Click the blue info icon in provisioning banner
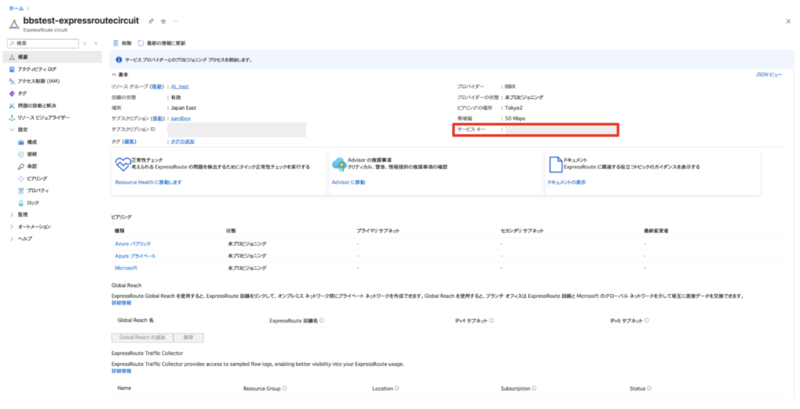This screenshot has width=800, height=409. coord(119,60)
